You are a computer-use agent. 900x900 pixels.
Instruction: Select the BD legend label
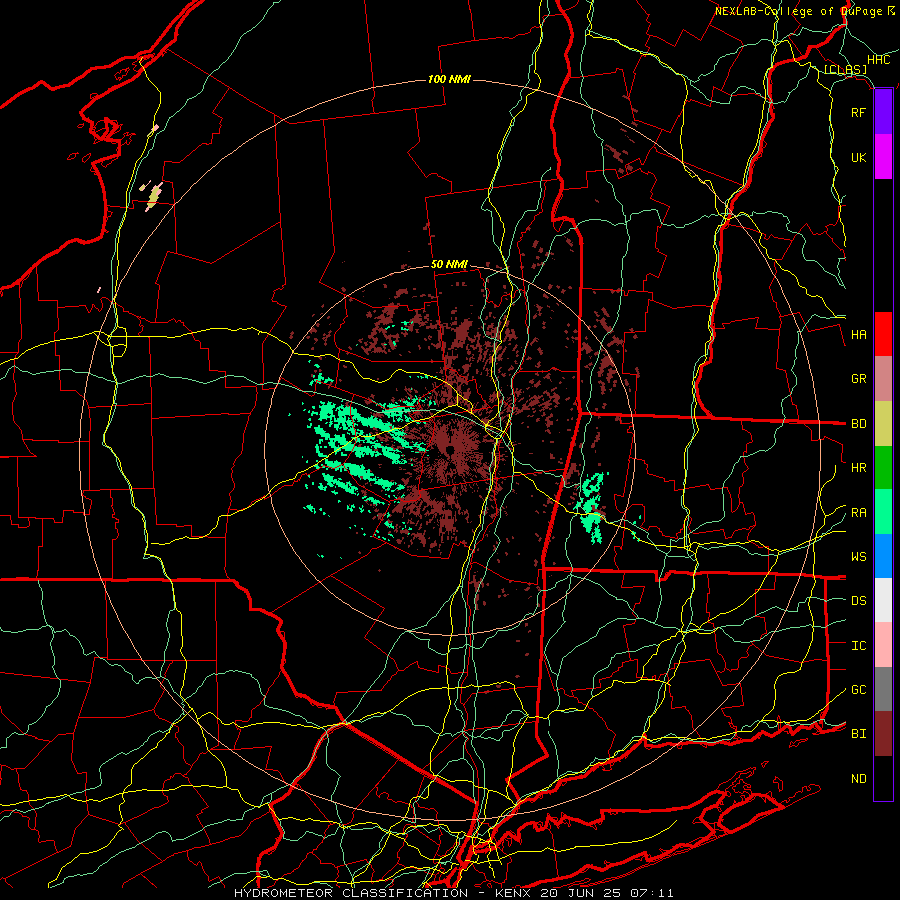858,424
